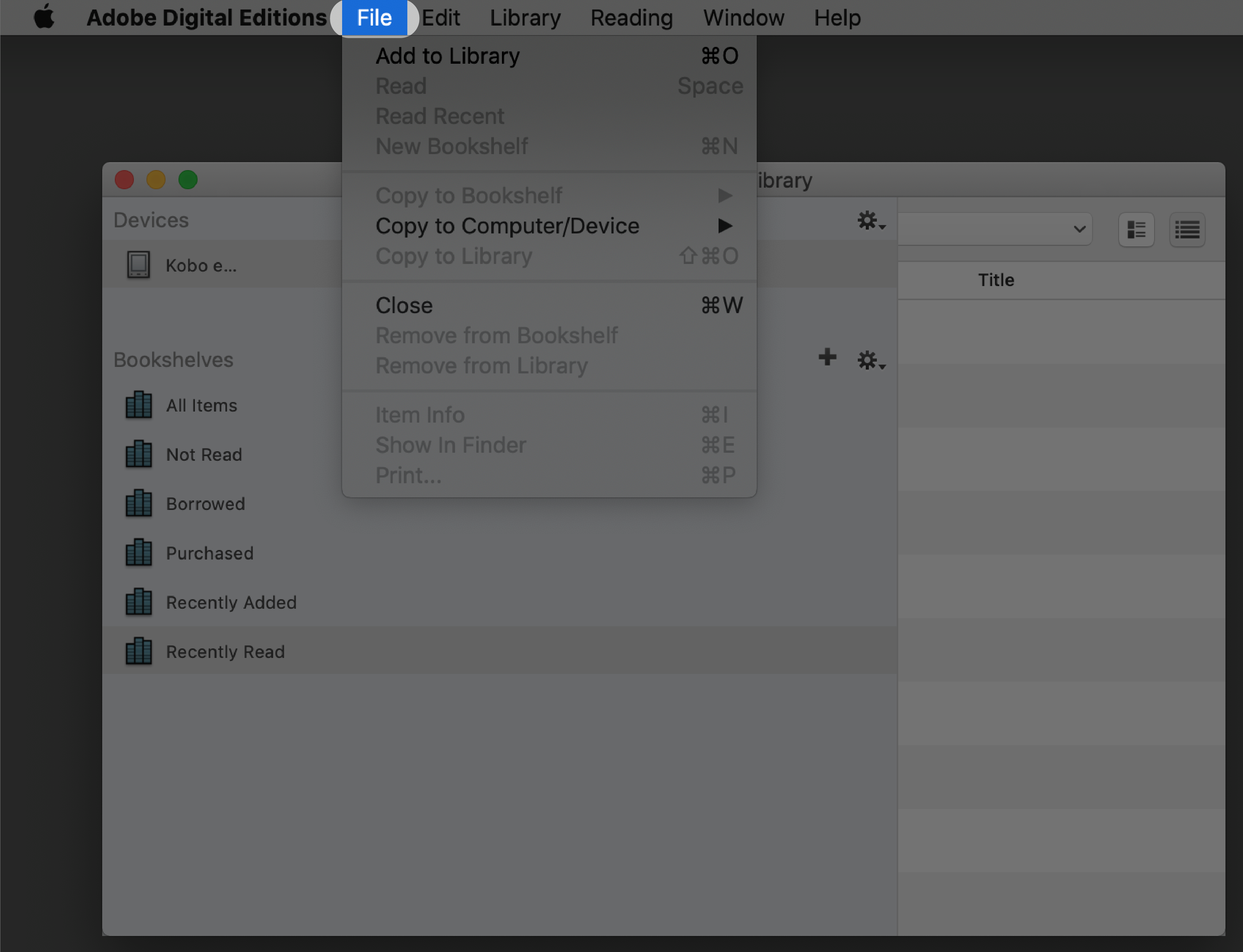
Task: Select Copy to Library menu item
Action: [453, 256]
